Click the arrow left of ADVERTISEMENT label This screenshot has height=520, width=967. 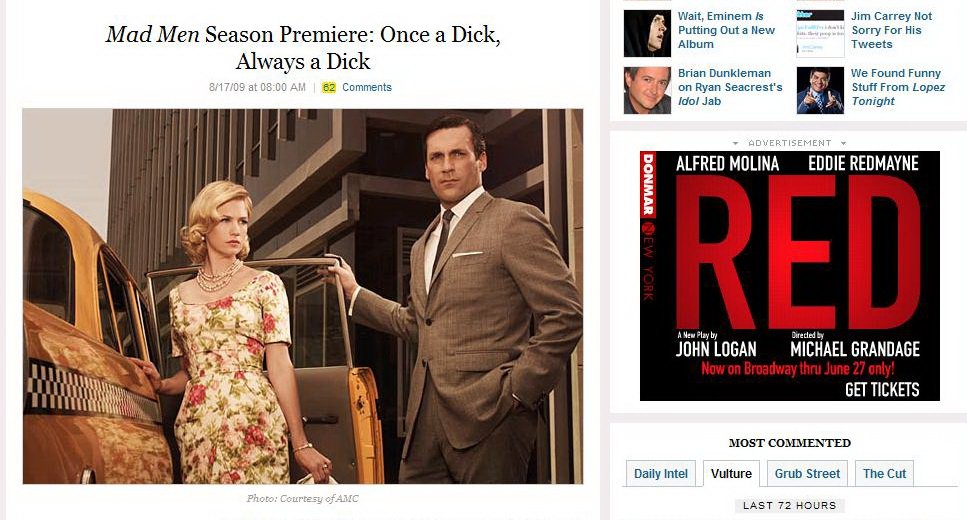736,143
